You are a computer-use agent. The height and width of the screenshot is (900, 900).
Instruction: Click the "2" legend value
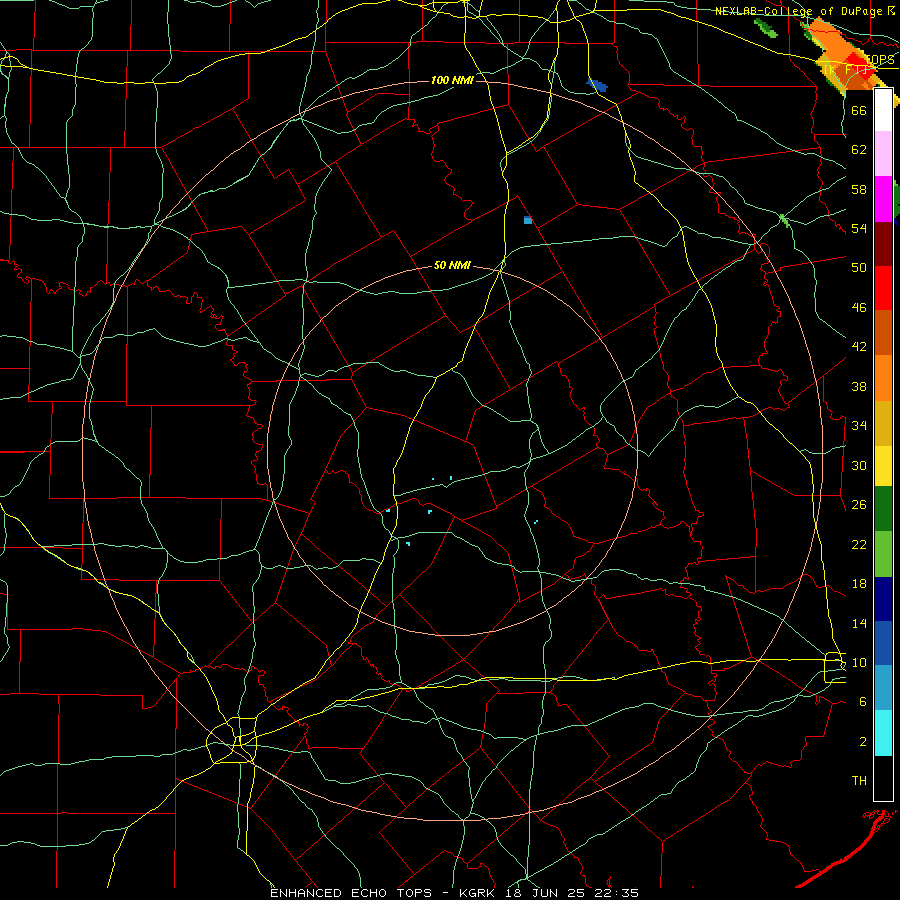pos(863,742)
